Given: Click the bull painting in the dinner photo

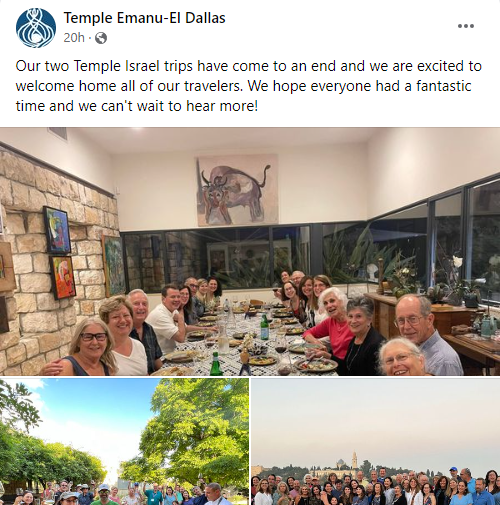Looking at the screenshot, I should [237, 190].
